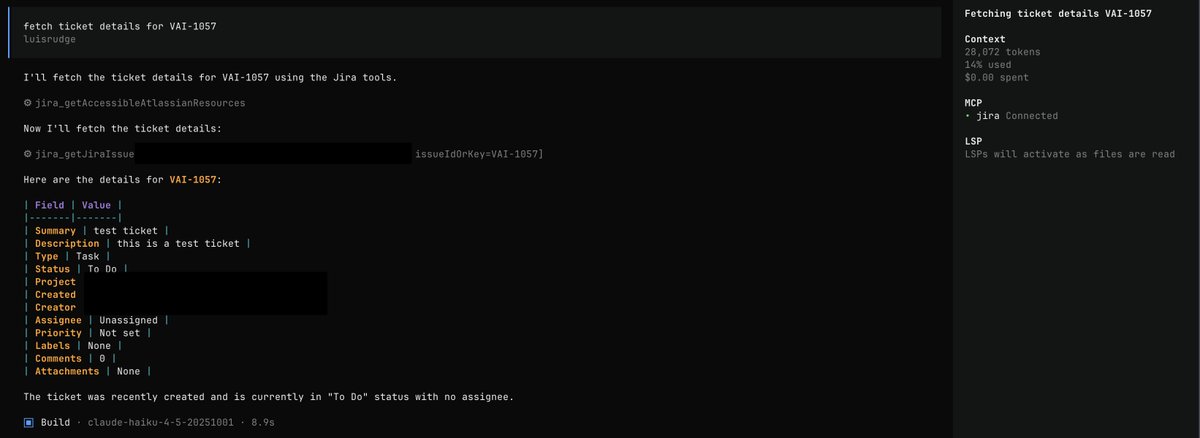
Task: Select the Labels row showing None
Action: click(74, 346)
